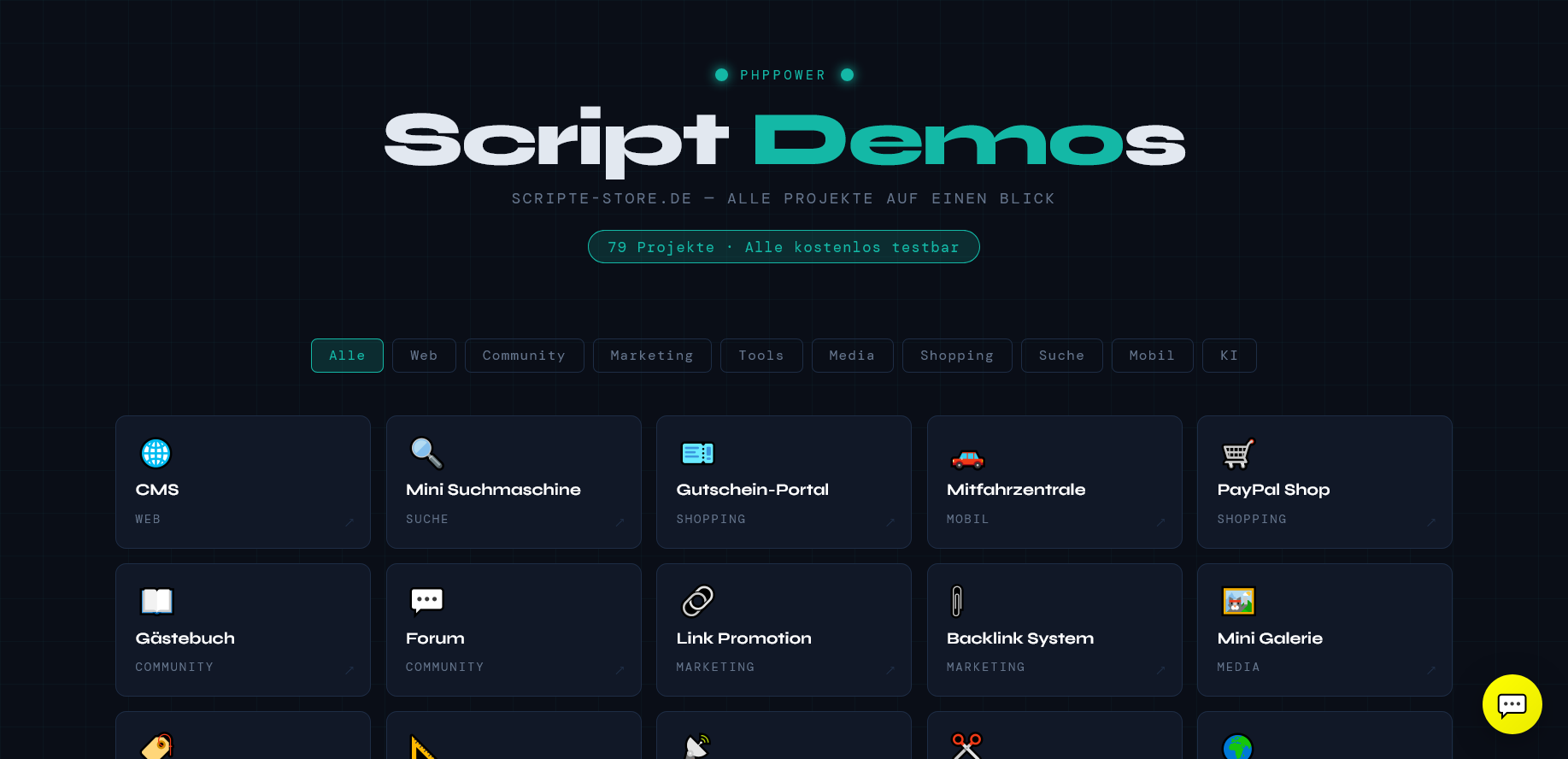
Task: Click the arrow icon on Forum card
Action: click(x=620, y=670)
